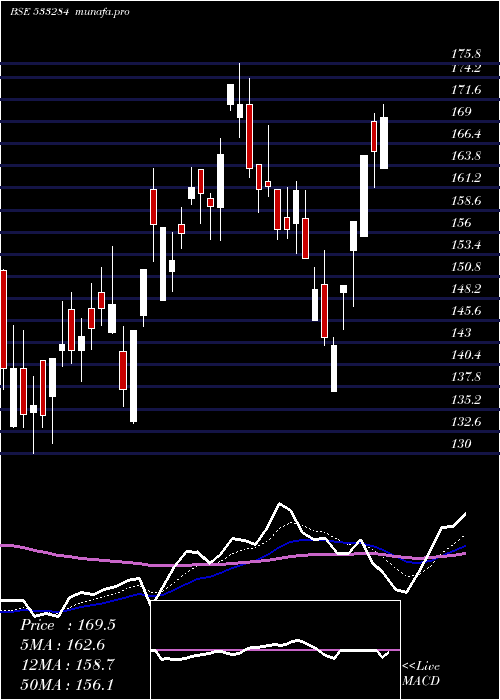Select the 161.2 price axis label
The width and height of the screenshot is (500, 700).
click(x=466, y=179)
